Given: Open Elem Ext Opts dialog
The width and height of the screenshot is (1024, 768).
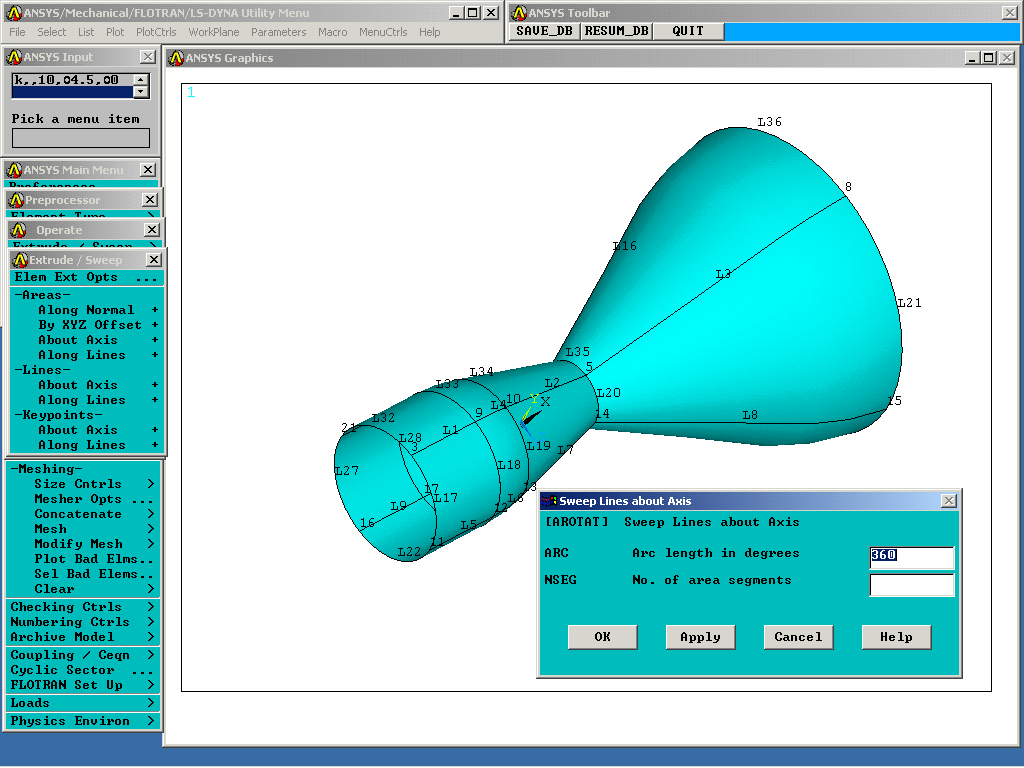Looking at the screenshot, I should coord(86,277).
